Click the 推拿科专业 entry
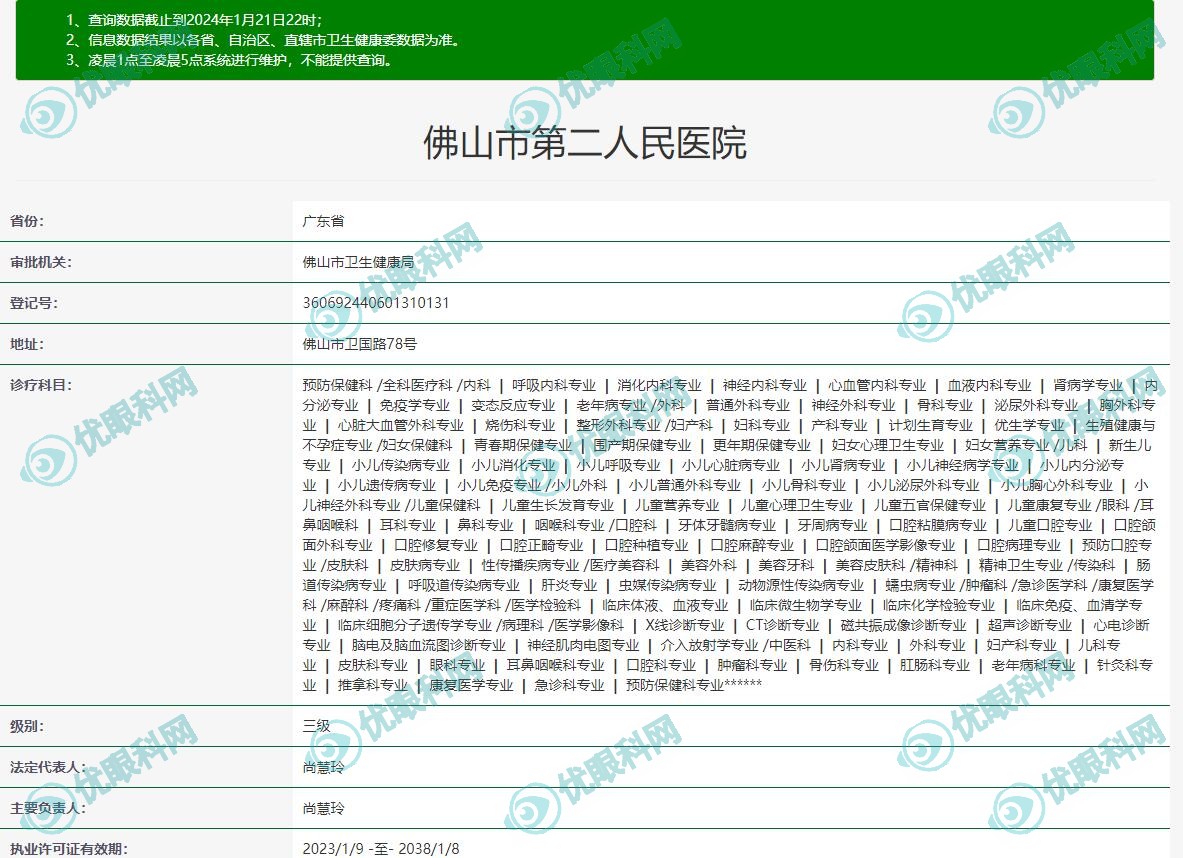The image size is (1183, 858). point(373,685)
